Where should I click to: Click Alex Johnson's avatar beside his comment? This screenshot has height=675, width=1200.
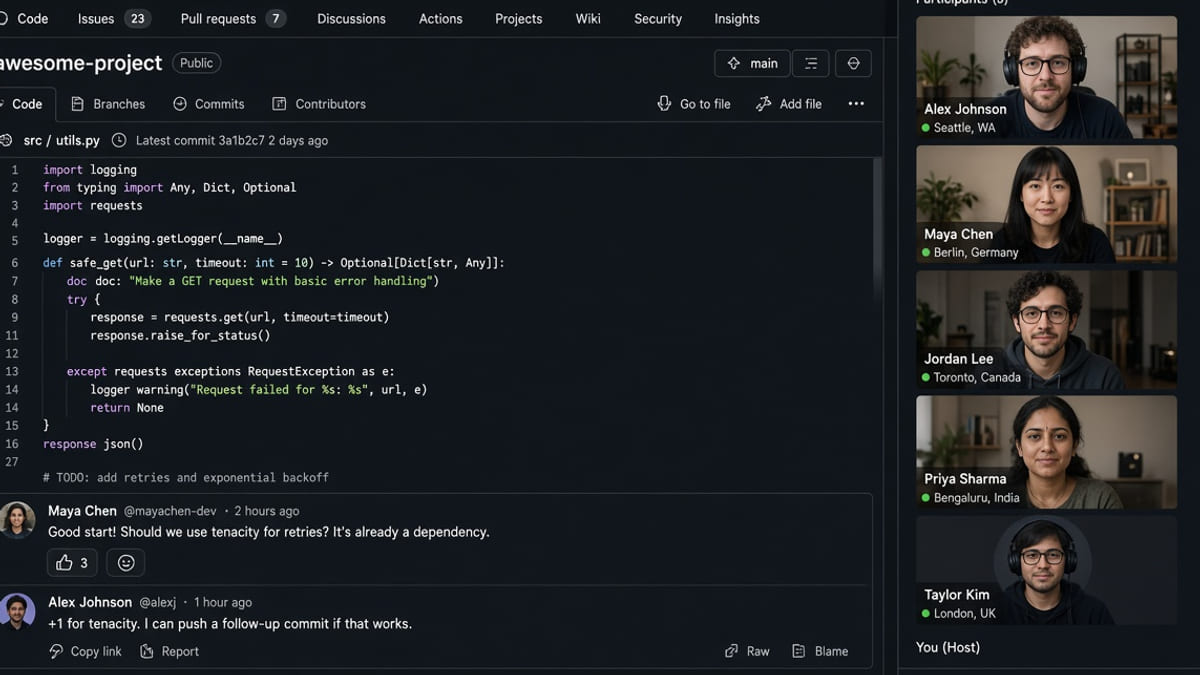[x=18, y=612]
